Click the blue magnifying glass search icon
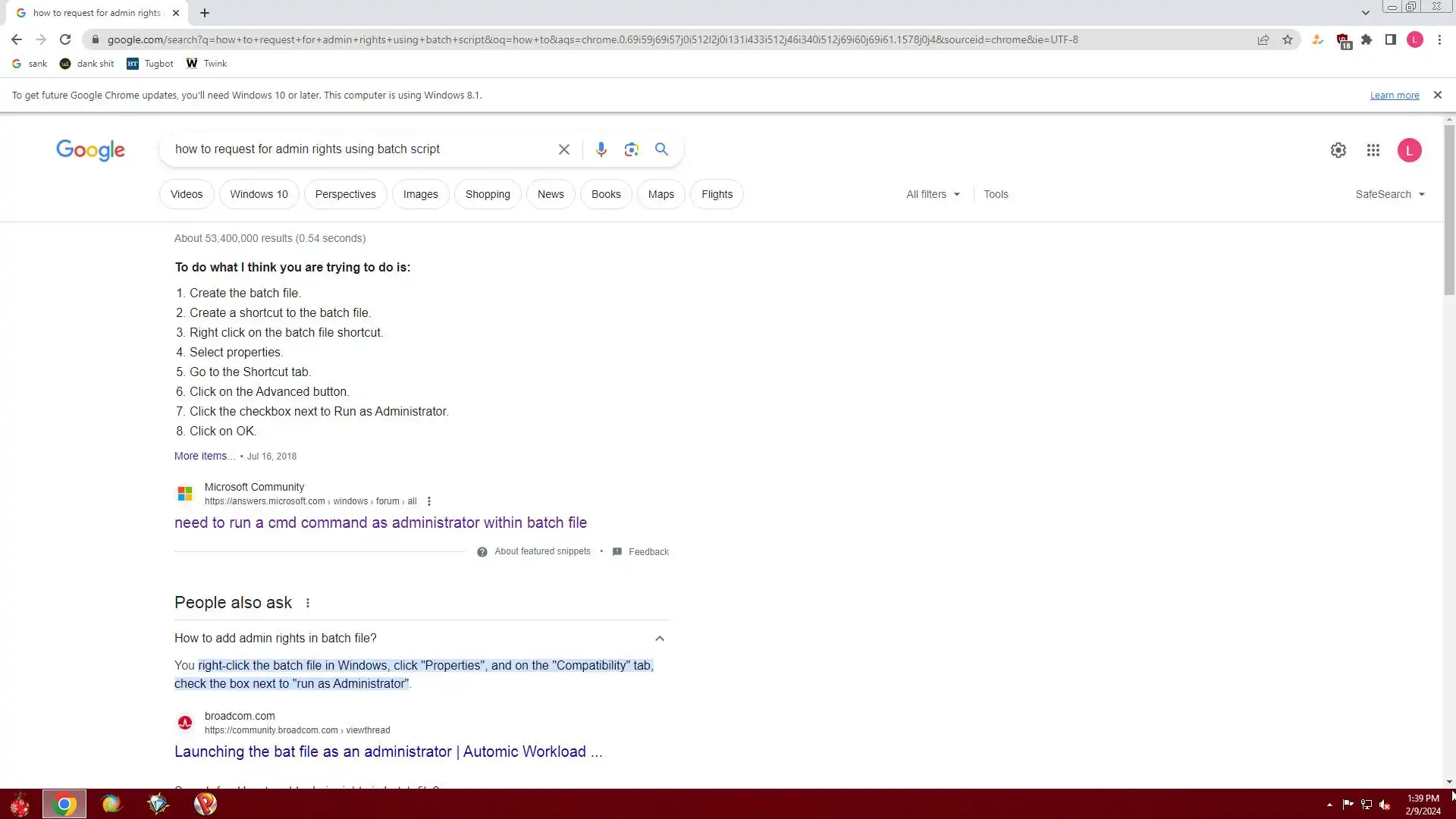This screenshot has width=1456, height=819. click(661, 149)
